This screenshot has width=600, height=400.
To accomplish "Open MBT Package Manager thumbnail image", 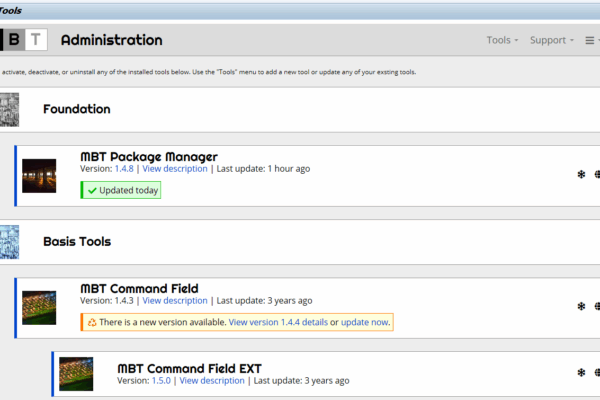I will (39, 175).
